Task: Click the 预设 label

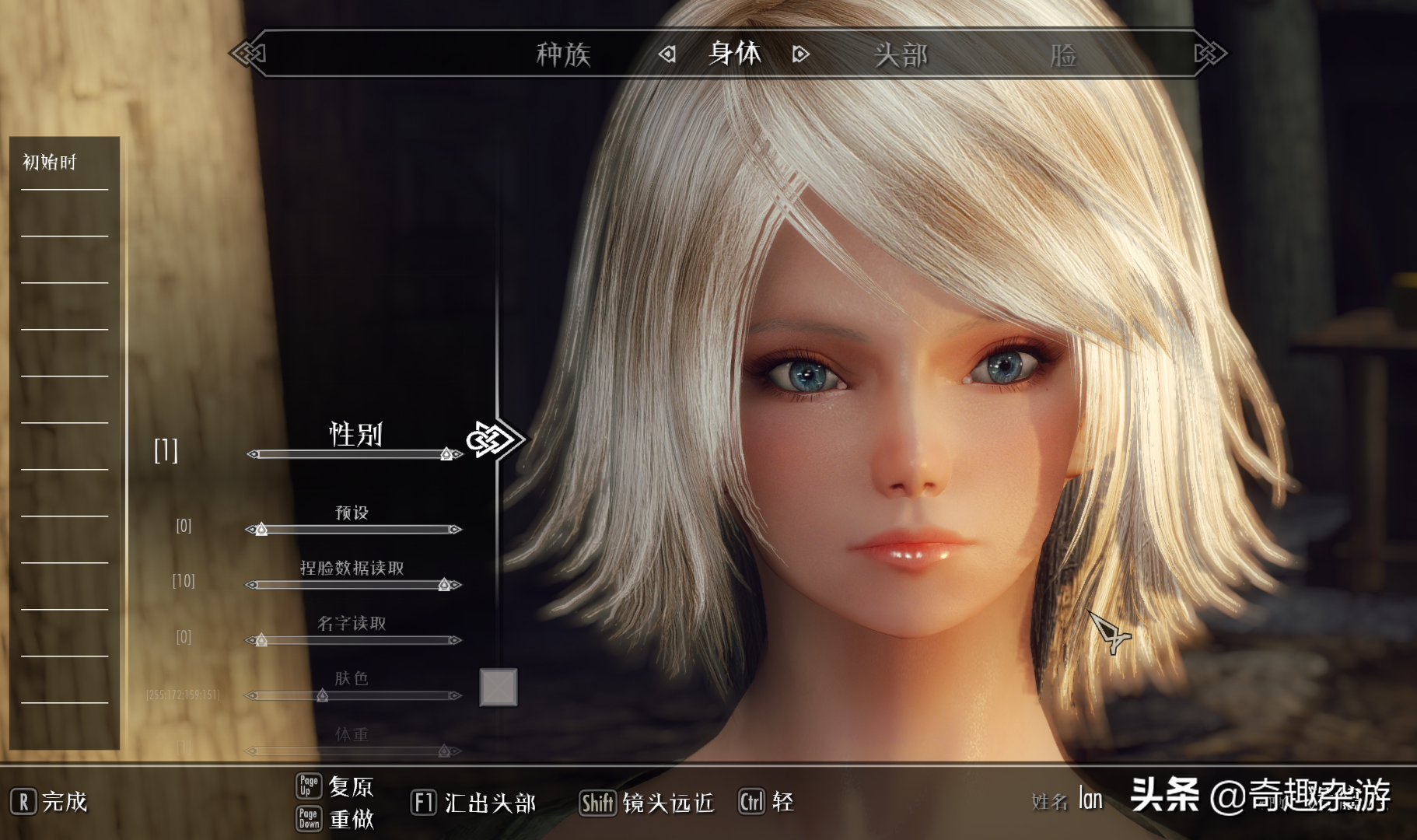Action: coord(352,513)
